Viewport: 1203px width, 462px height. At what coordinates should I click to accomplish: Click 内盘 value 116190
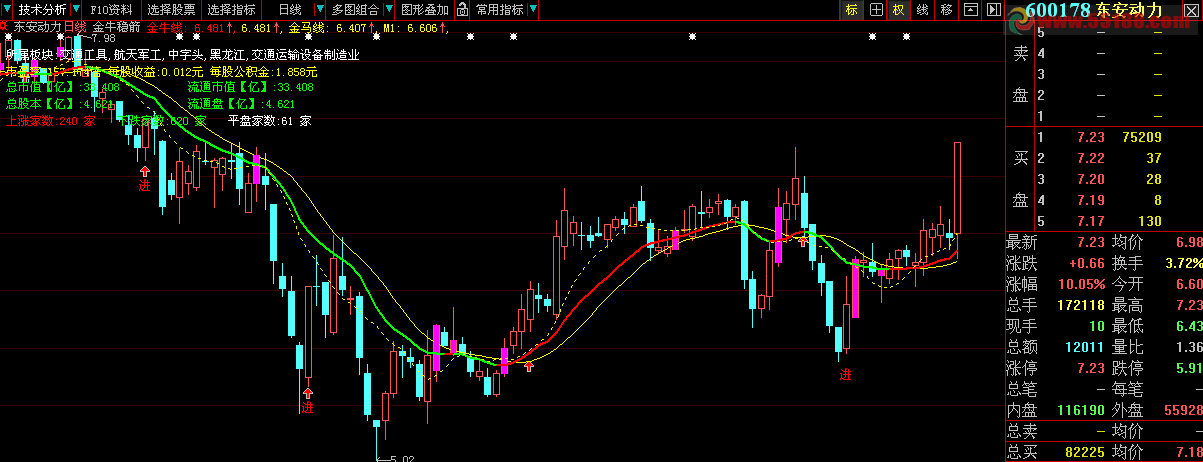[1080, 410]
